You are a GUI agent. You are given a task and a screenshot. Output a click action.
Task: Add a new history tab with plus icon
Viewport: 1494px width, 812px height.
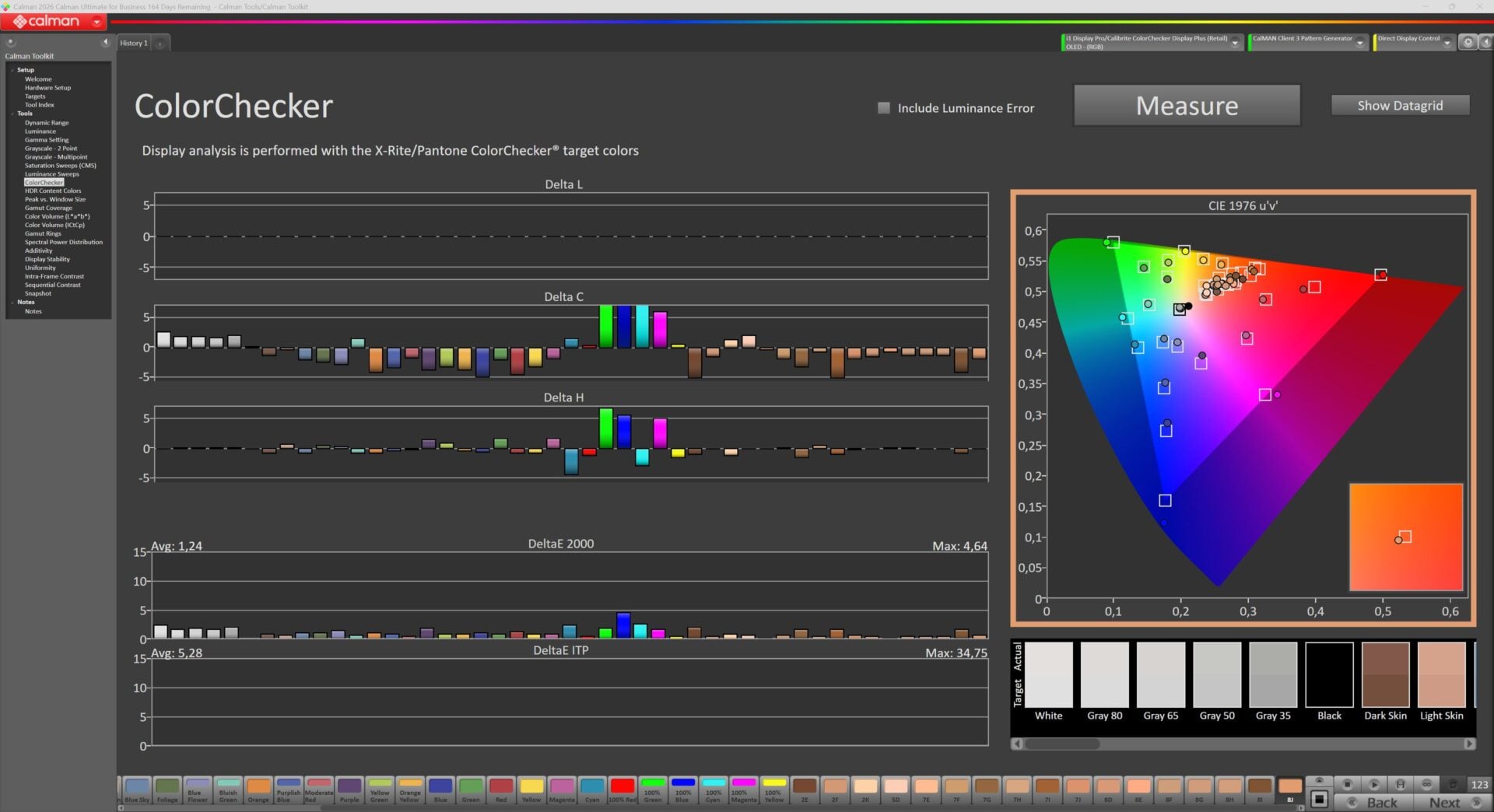click(x=160, y=44)
